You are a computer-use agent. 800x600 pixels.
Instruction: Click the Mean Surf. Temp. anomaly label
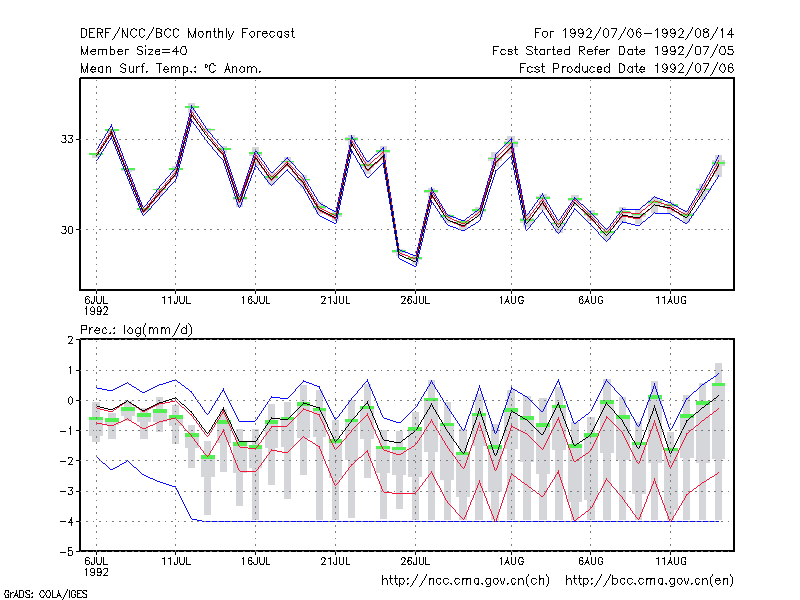tap(171, 68)
